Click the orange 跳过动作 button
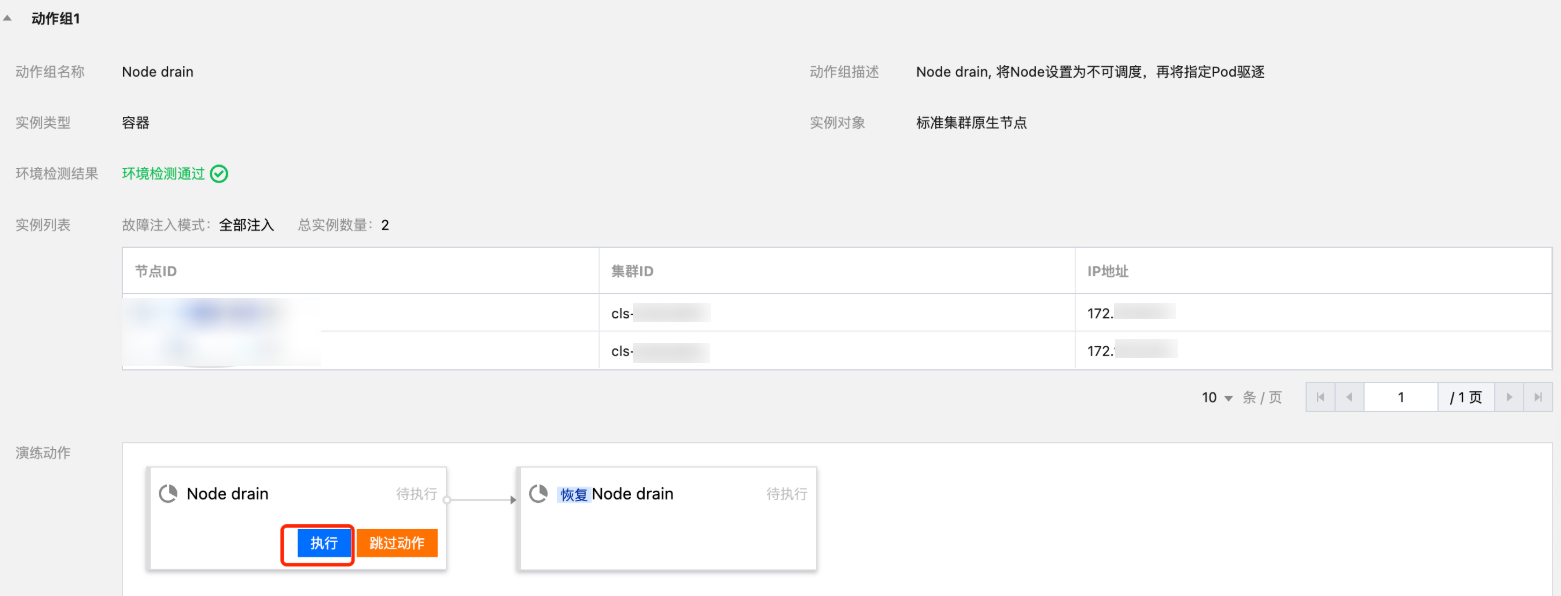The image size is (1561, 596). point(397,543)
